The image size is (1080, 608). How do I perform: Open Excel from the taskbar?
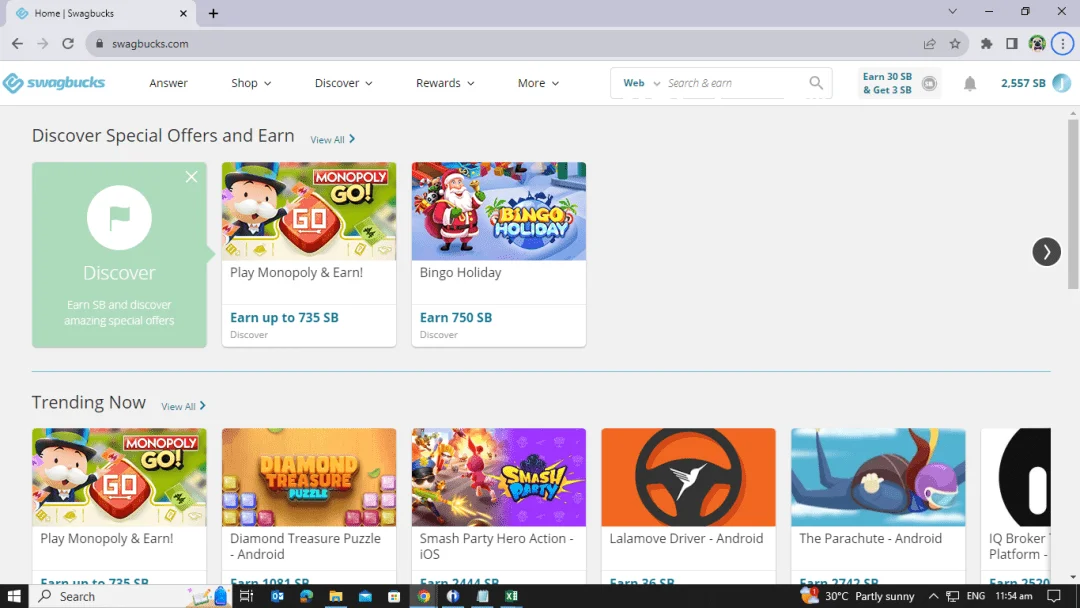click(x=512, y=596)
